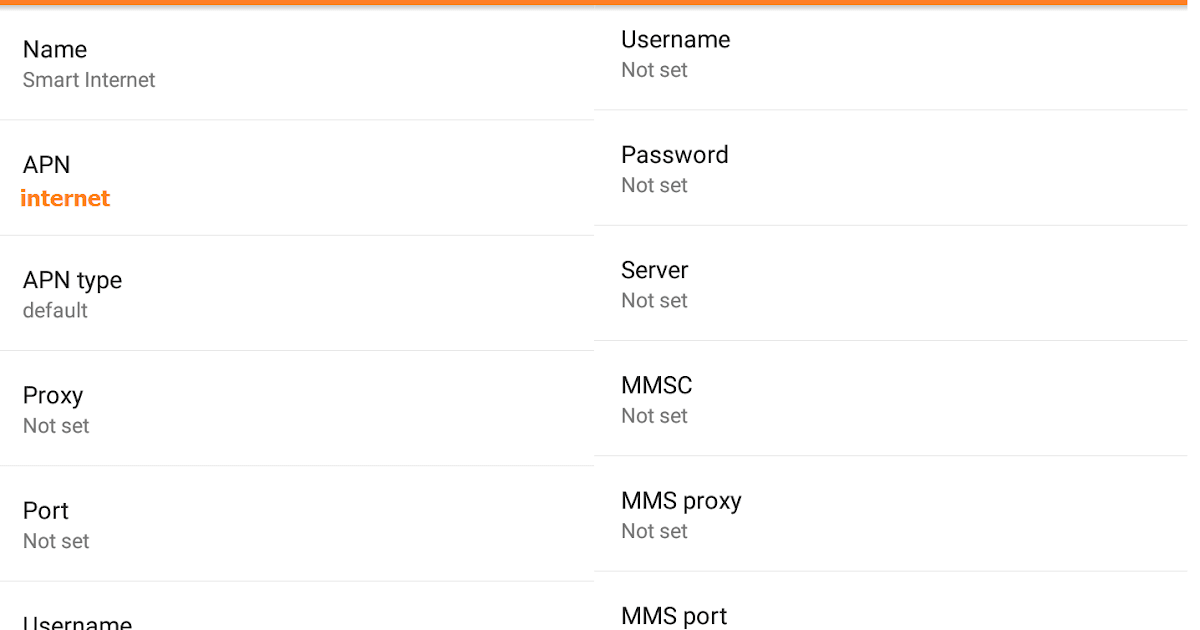Screen dimensions: 1200x630
Task: Tap the default APN type value
Action: click(x=55, y=311)
